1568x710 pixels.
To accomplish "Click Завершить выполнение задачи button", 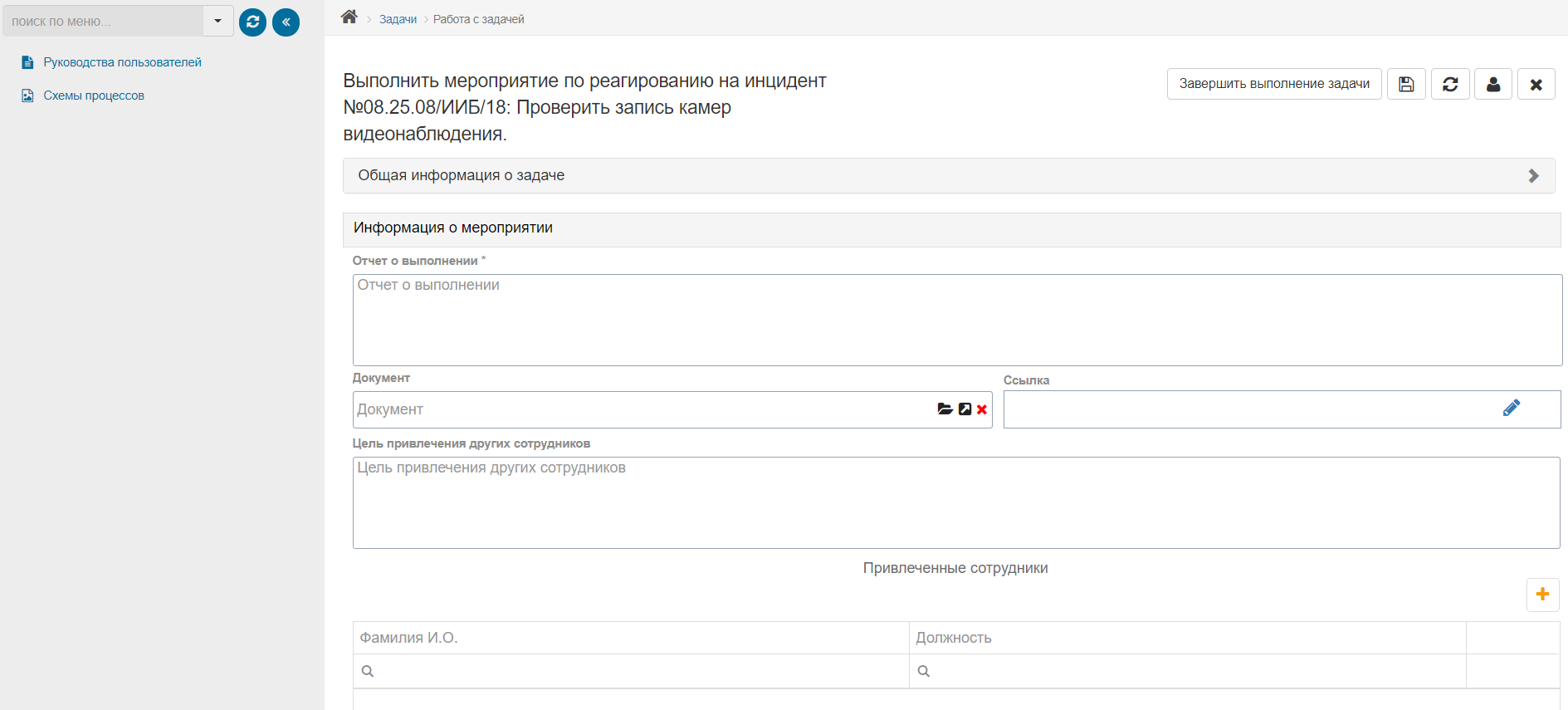I will point(1274,84).
